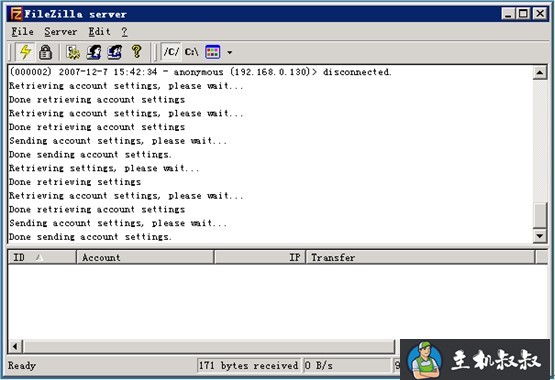555x380 pixels.
Task: Click the 'Done retrieving settings' log line
Action: click(x=75, y=182)
